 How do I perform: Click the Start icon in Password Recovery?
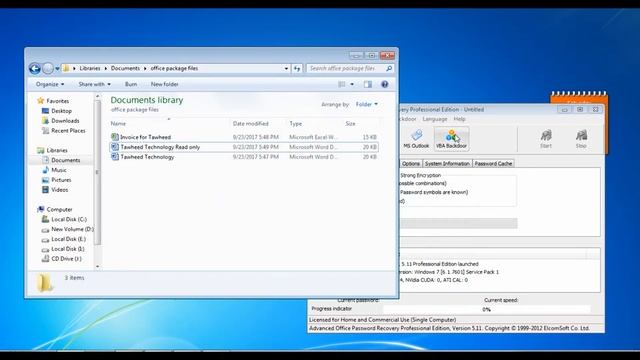(x=546, y=139)
